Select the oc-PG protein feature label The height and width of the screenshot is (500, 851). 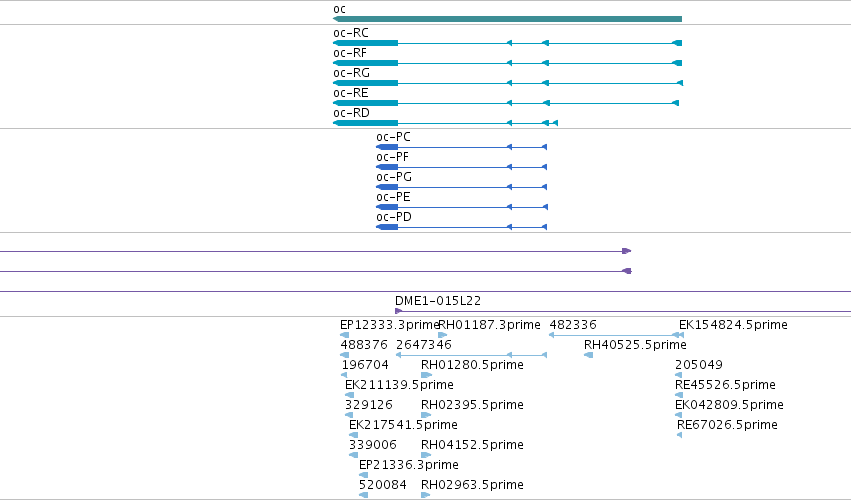point(394,177)
